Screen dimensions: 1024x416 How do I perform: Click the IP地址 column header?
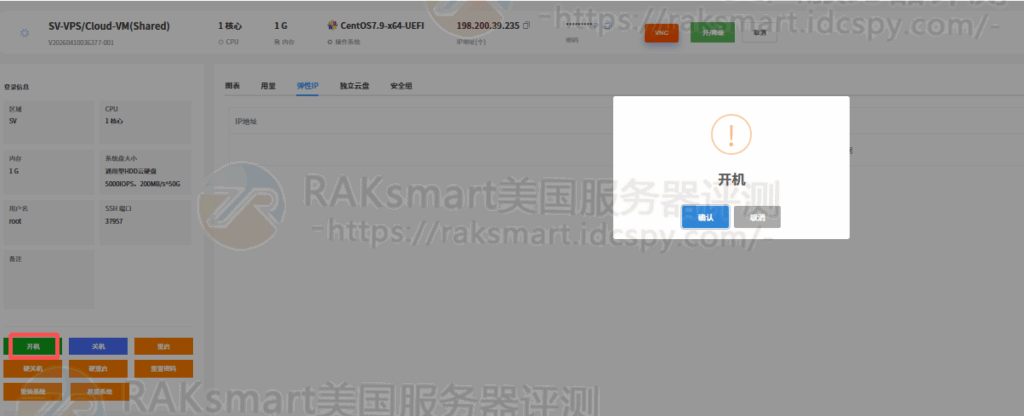coord(246,121)
